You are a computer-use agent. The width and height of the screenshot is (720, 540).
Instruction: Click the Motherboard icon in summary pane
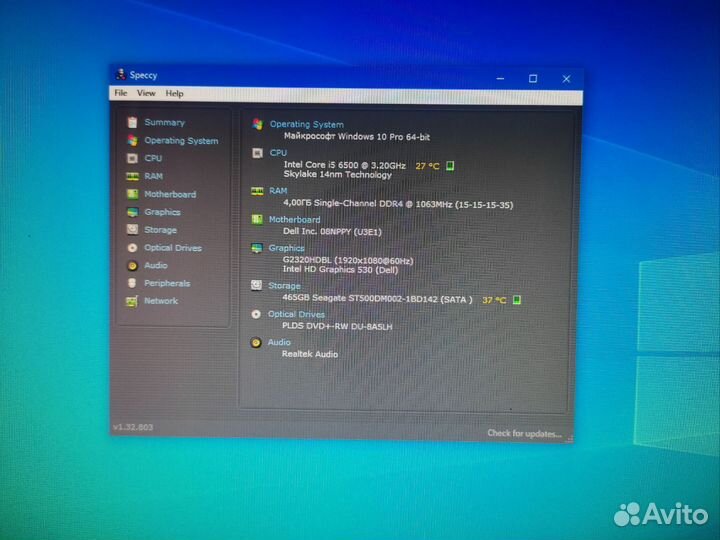tap(257, 220)
